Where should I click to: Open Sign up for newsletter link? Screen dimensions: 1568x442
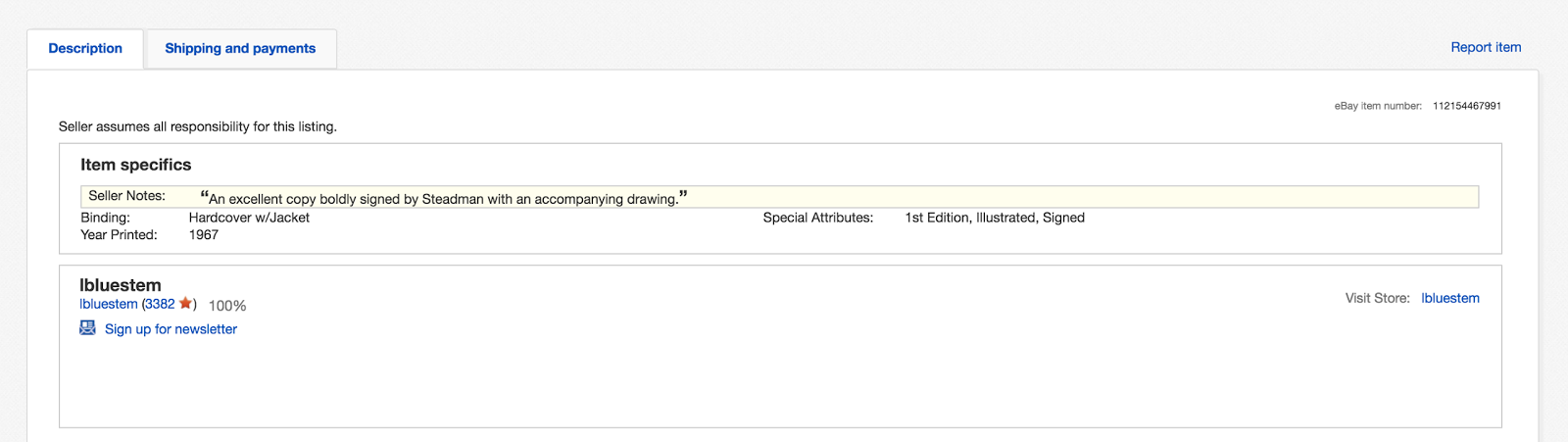click(x=171, y=329)
